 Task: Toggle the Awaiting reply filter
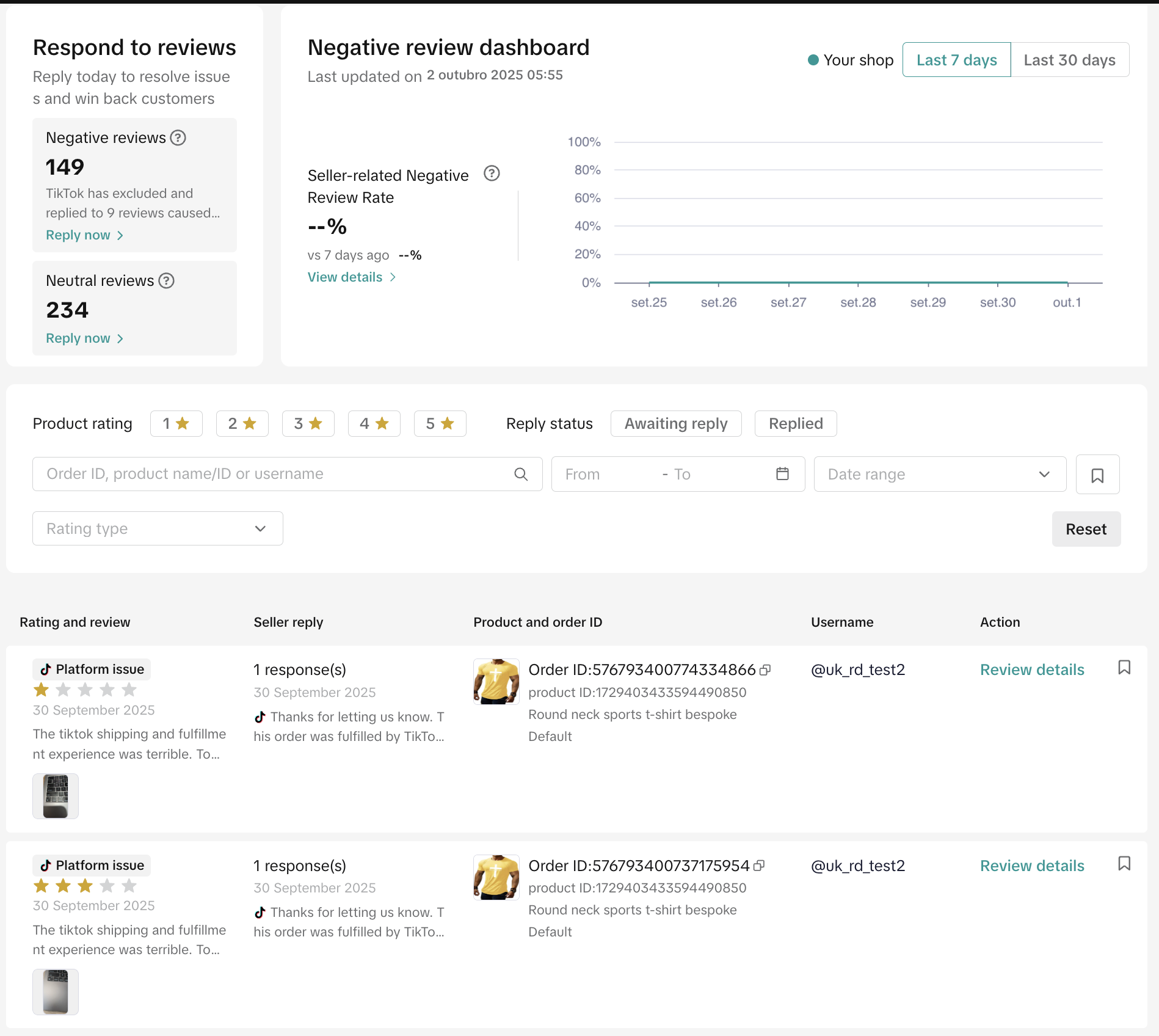(x=675, y=423)
